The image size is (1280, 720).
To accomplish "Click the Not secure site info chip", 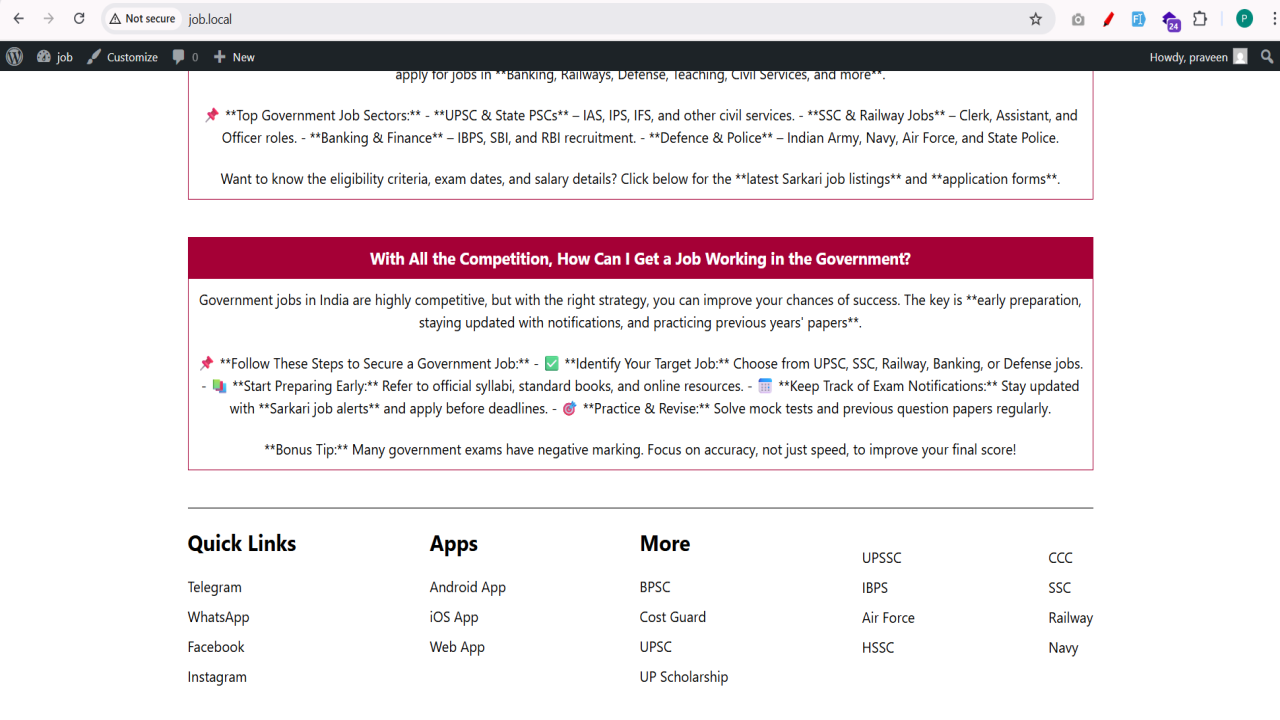I will point(142,19).
